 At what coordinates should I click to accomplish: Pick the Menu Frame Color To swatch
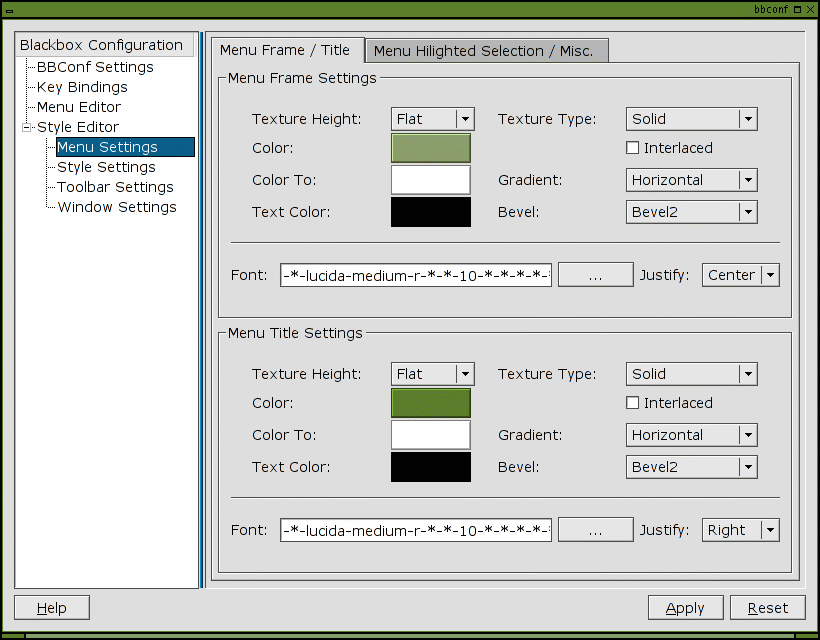(x=431, y=180)
